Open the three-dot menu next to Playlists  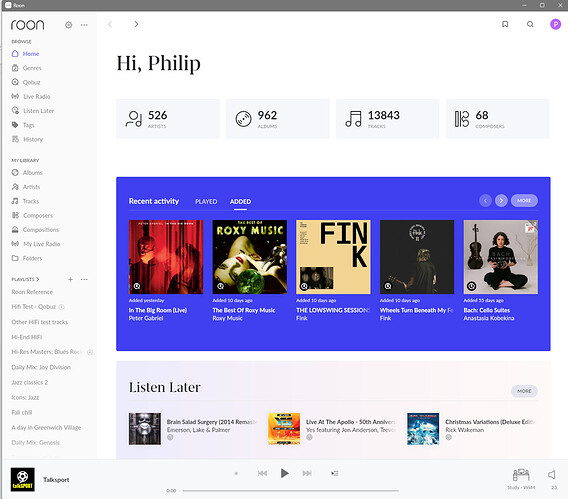84,279
